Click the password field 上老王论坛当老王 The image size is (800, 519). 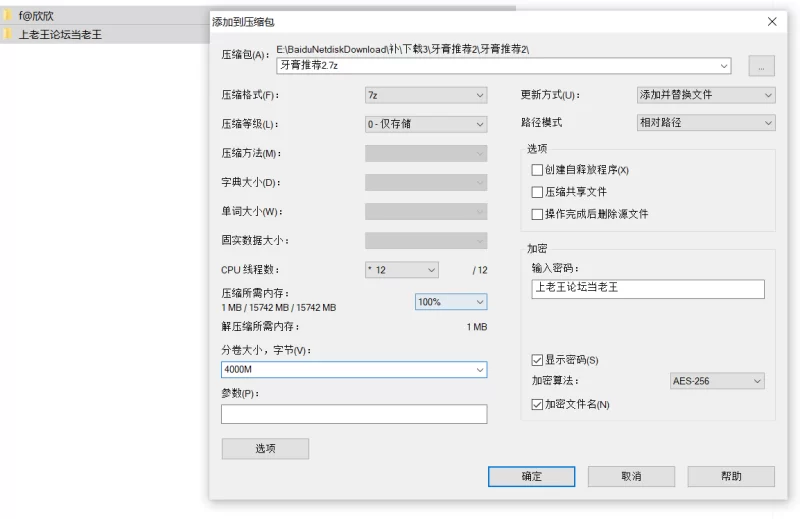648,288
